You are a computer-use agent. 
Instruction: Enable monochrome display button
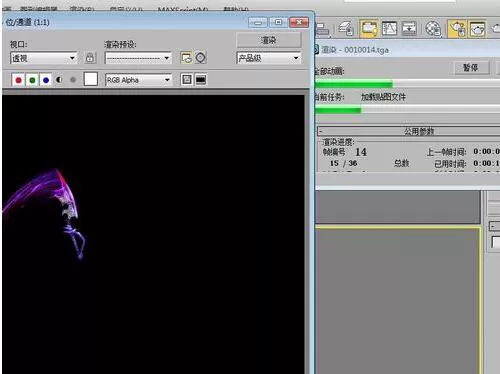[x=73, y=80]
